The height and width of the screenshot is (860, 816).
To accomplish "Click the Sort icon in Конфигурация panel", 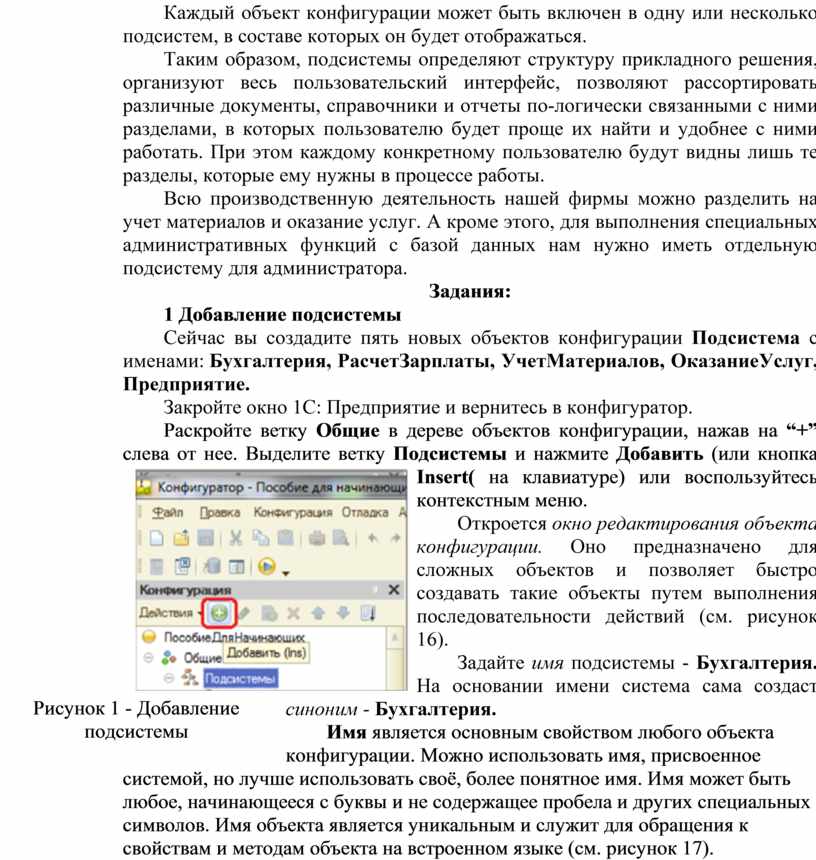I will (368, 613).
